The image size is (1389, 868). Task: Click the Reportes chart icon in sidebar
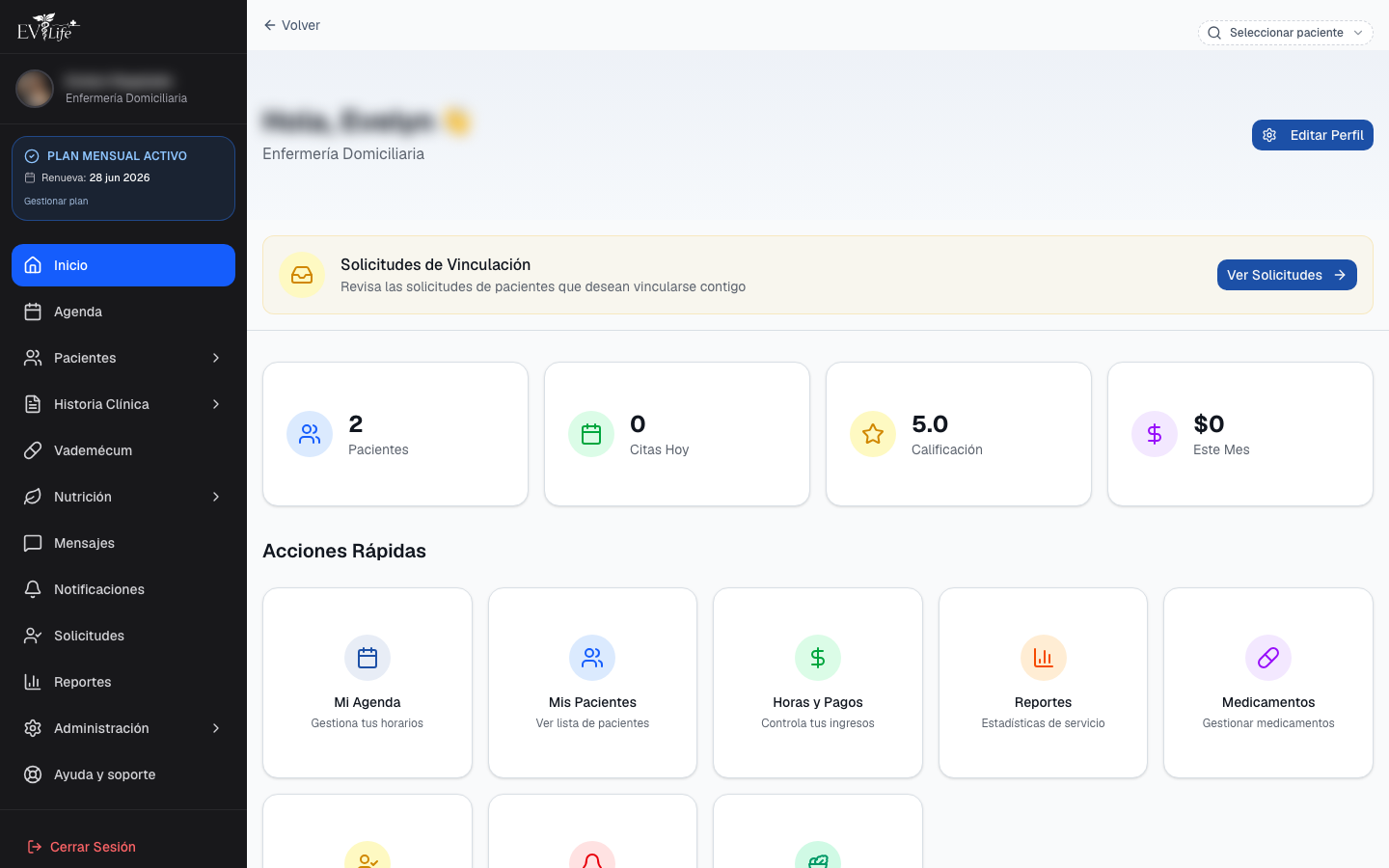tap(33, 682)
